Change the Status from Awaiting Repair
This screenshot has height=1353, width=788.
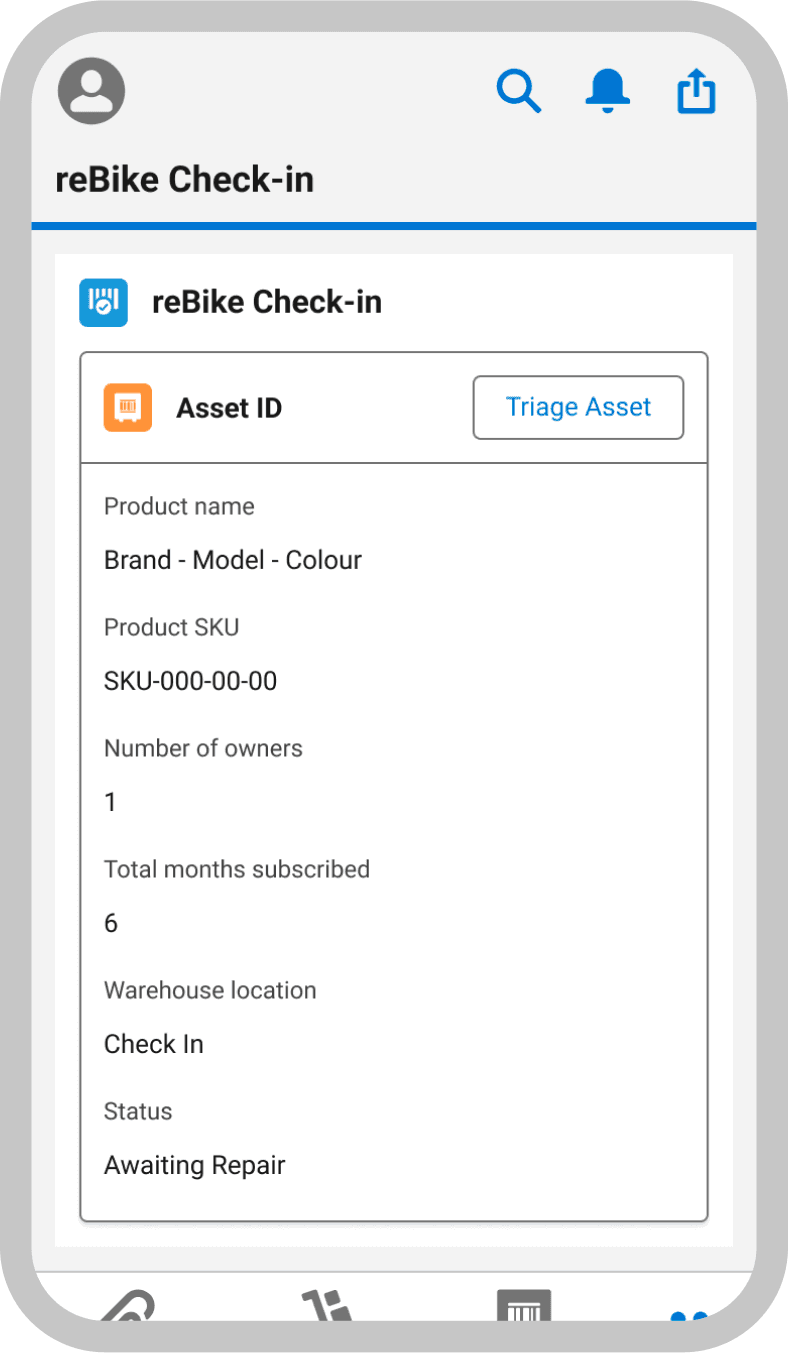pos(194,1165)
